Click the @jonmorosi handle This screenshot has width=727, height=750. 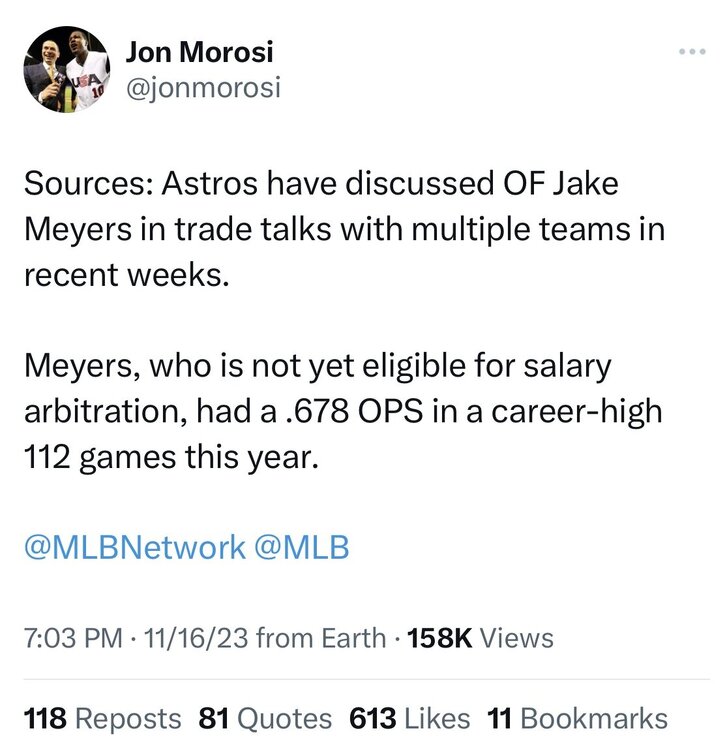point(203,88)
